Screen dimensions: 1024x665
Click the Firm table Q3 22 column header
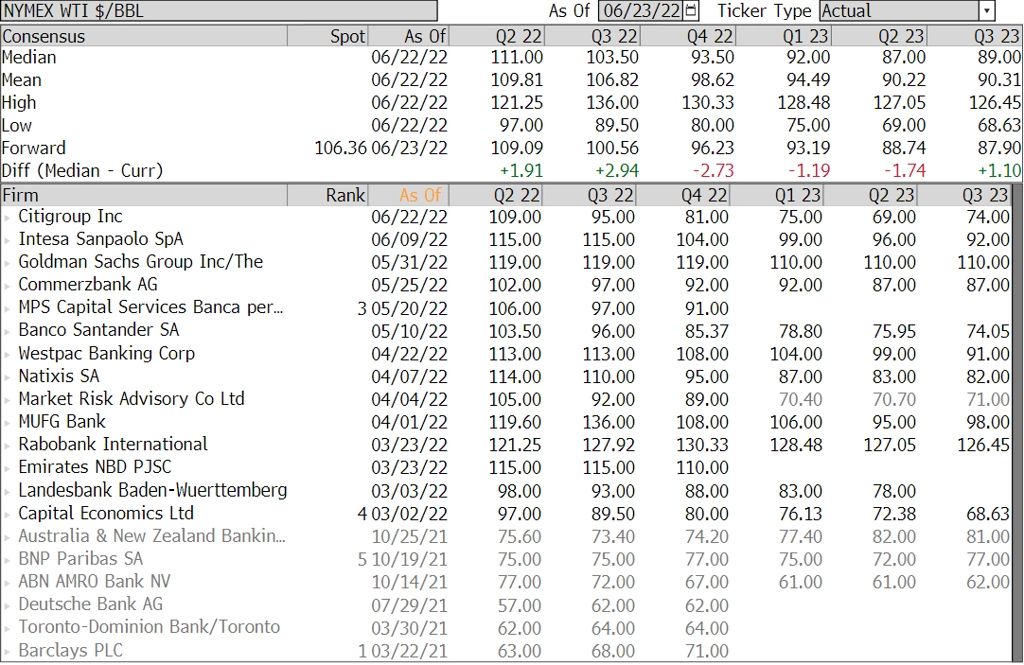click(590, 195)
